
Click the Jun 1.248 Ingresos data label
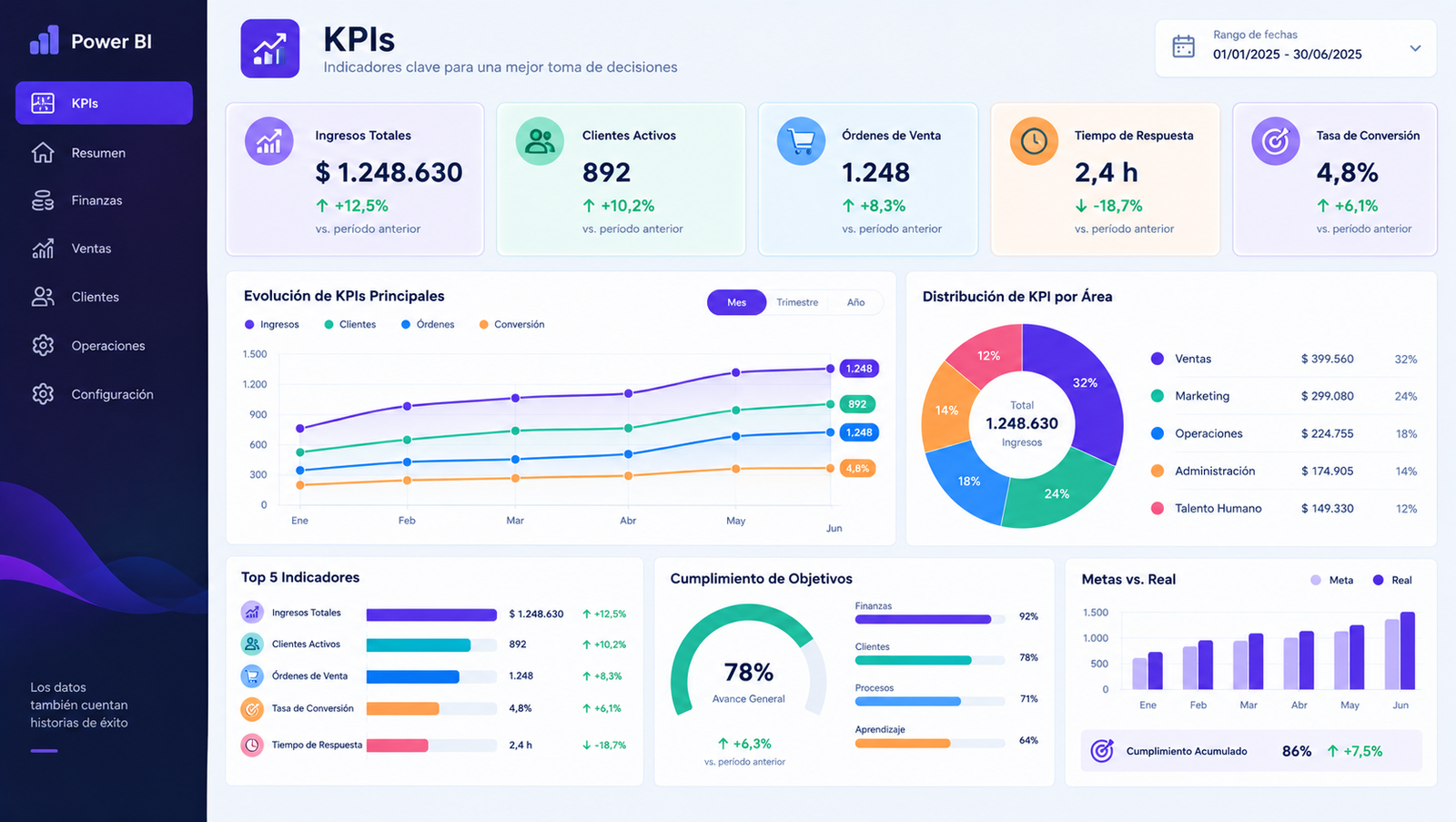click(x=858, y=369)
